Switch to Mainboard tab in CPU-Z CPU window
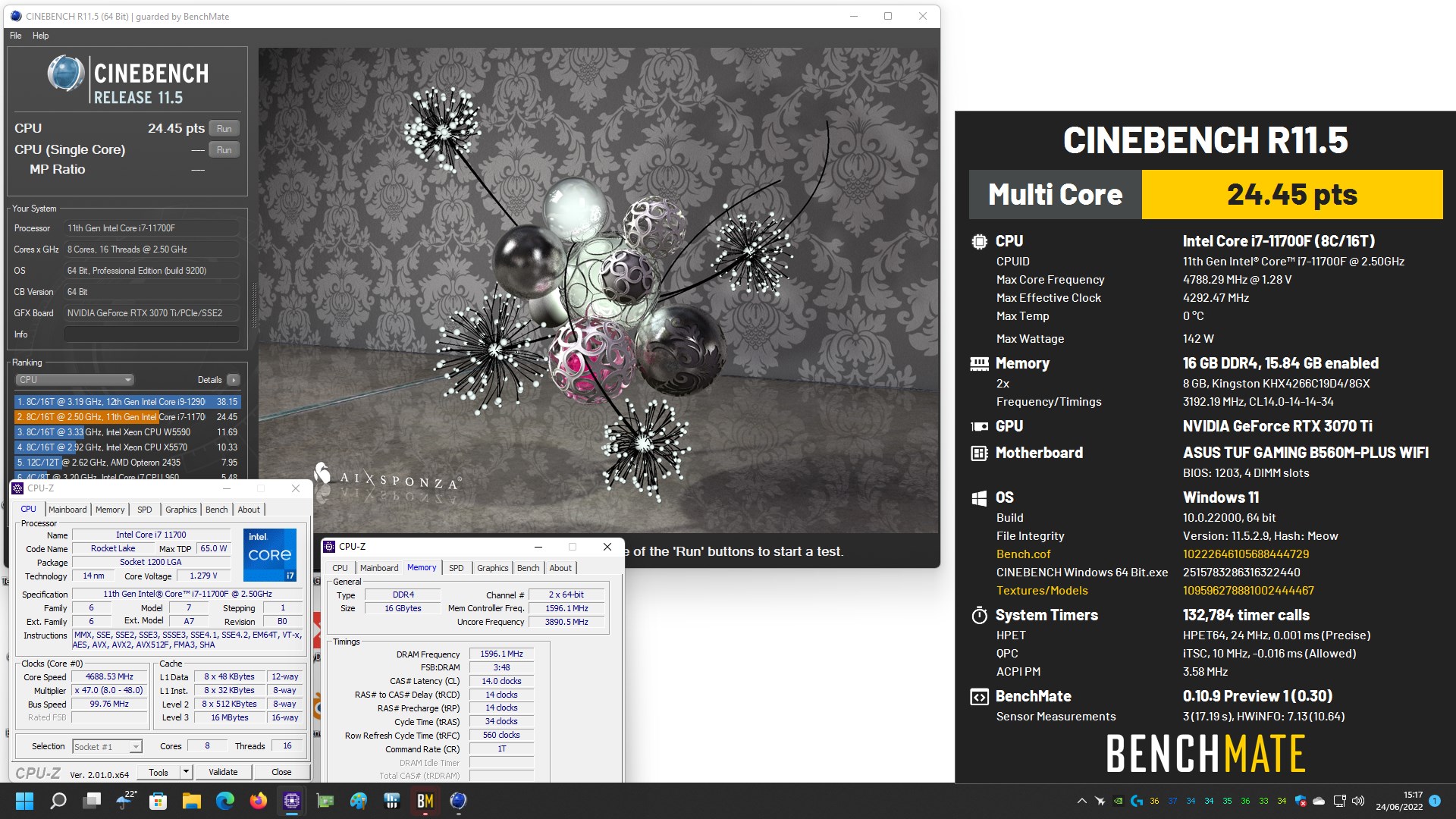Image resolution: width=1456 pixels, height=819 pixels. pos(67,510)
